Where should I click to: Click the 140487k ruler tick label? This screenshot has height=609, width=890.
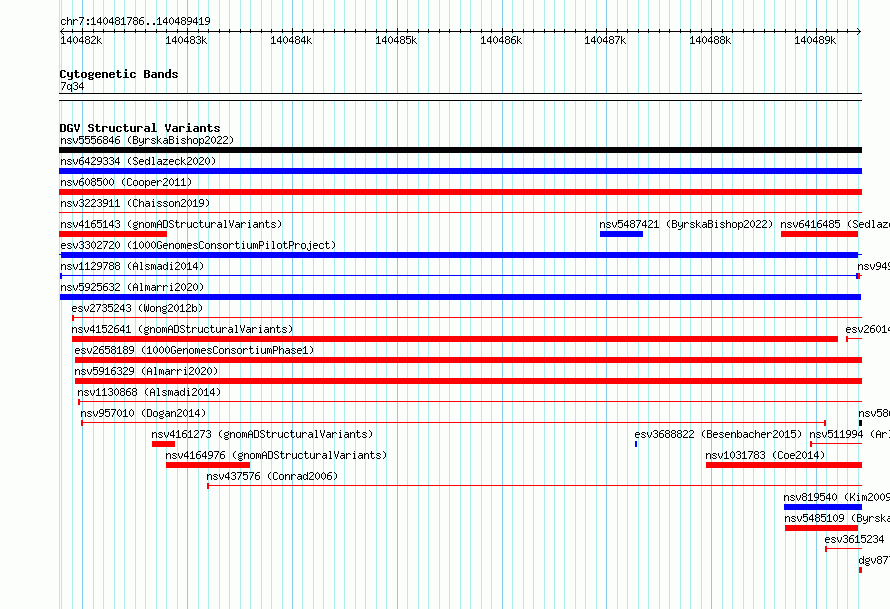point(605,40)
